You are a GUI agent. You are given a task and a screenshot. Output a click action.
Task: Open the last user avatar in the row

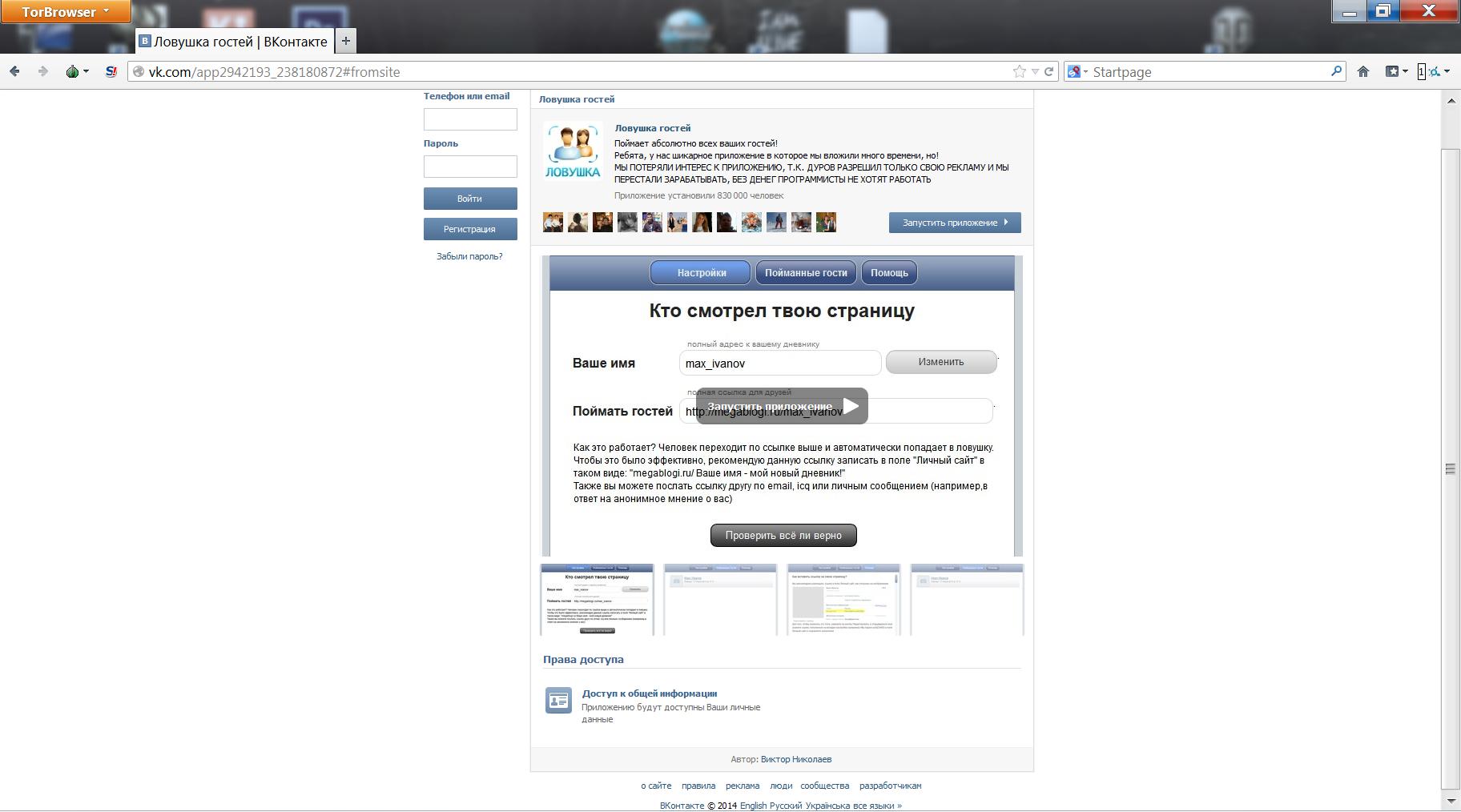click(x=826, y=223)
